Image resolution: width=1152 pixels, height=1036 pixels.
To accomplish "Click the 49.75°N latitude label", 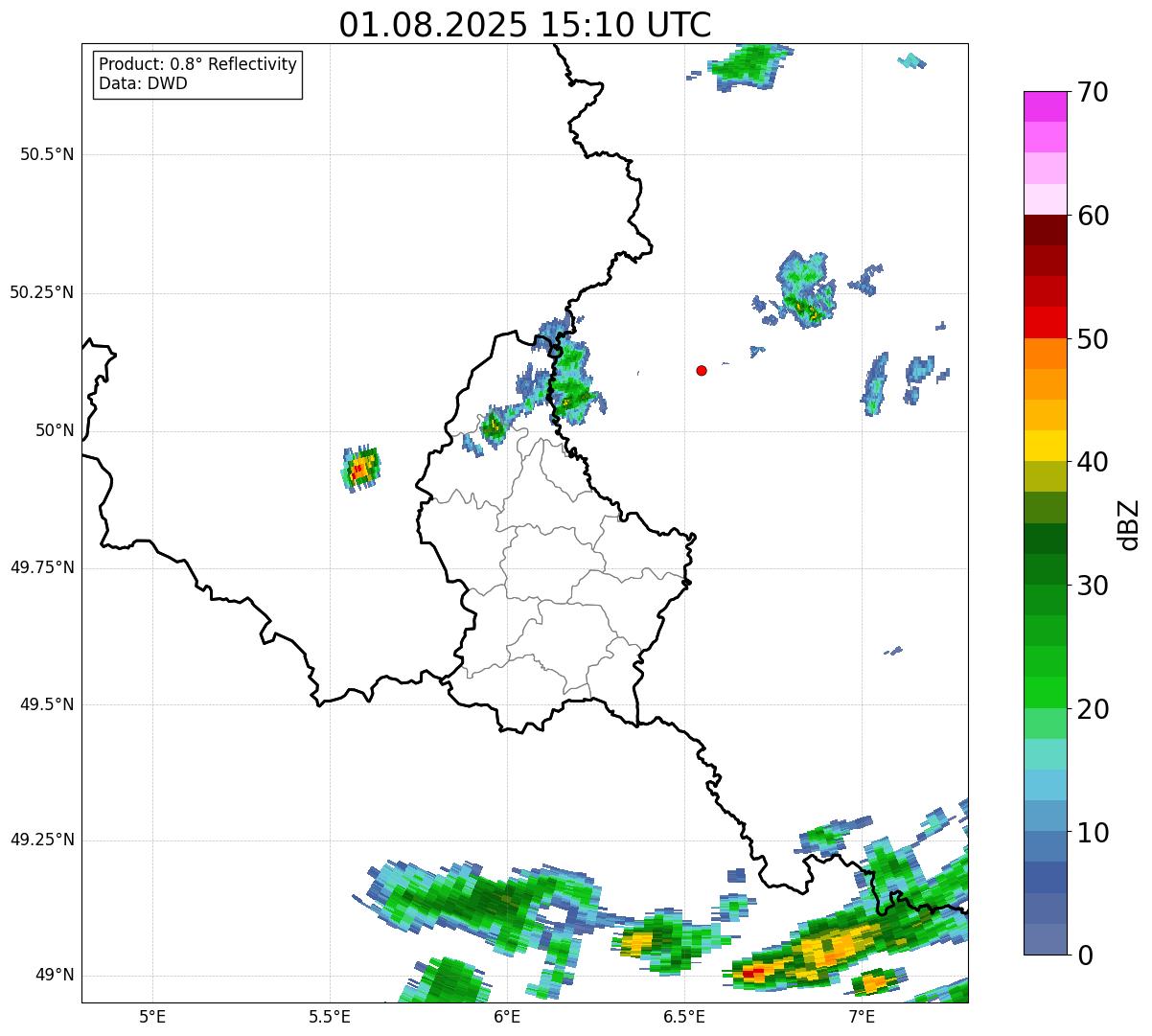I will point(42,567).
